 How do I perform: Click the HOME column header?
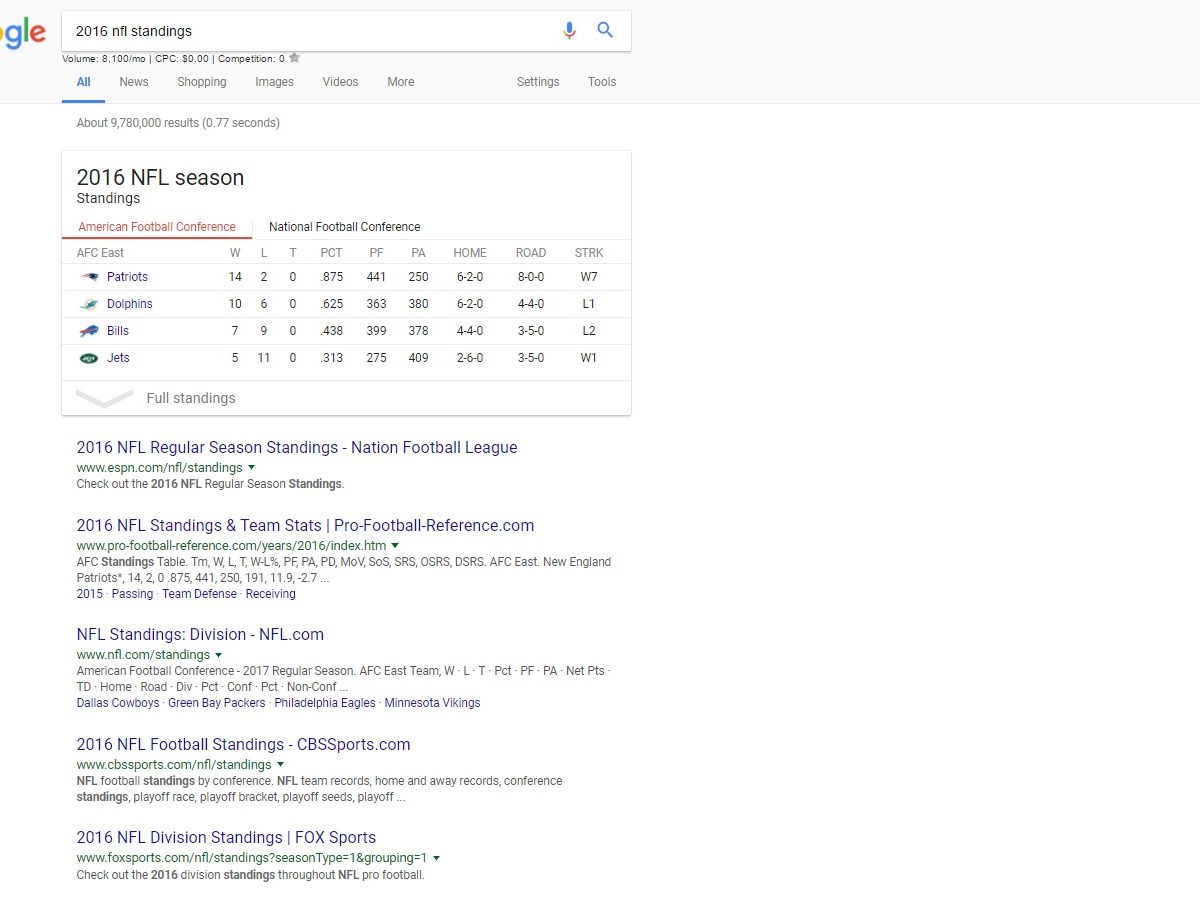coord(470,253)
